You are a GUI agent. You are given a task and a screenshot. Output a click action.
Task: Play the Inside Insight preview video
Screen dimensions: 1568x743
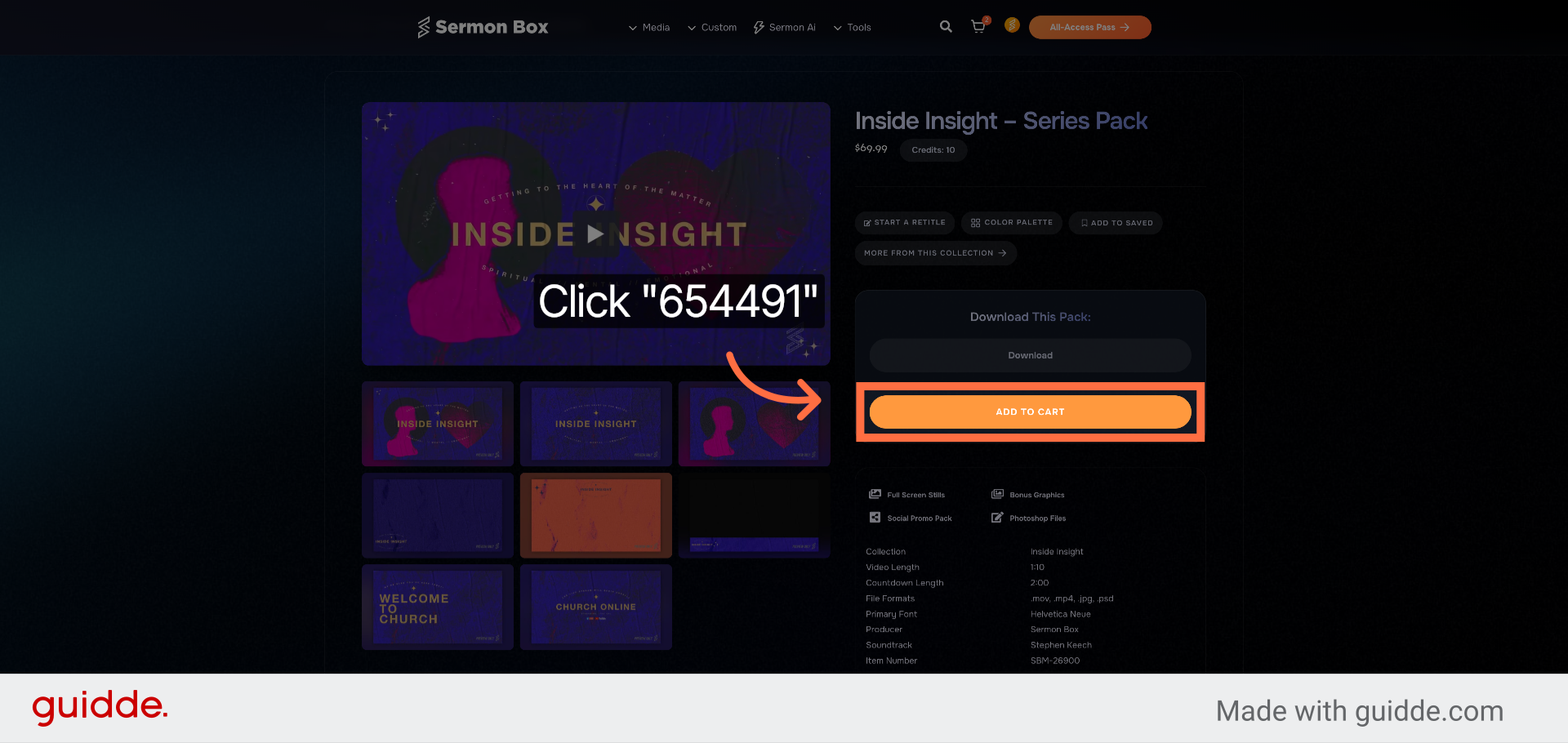pyautogui.click(x=596, y=234)
